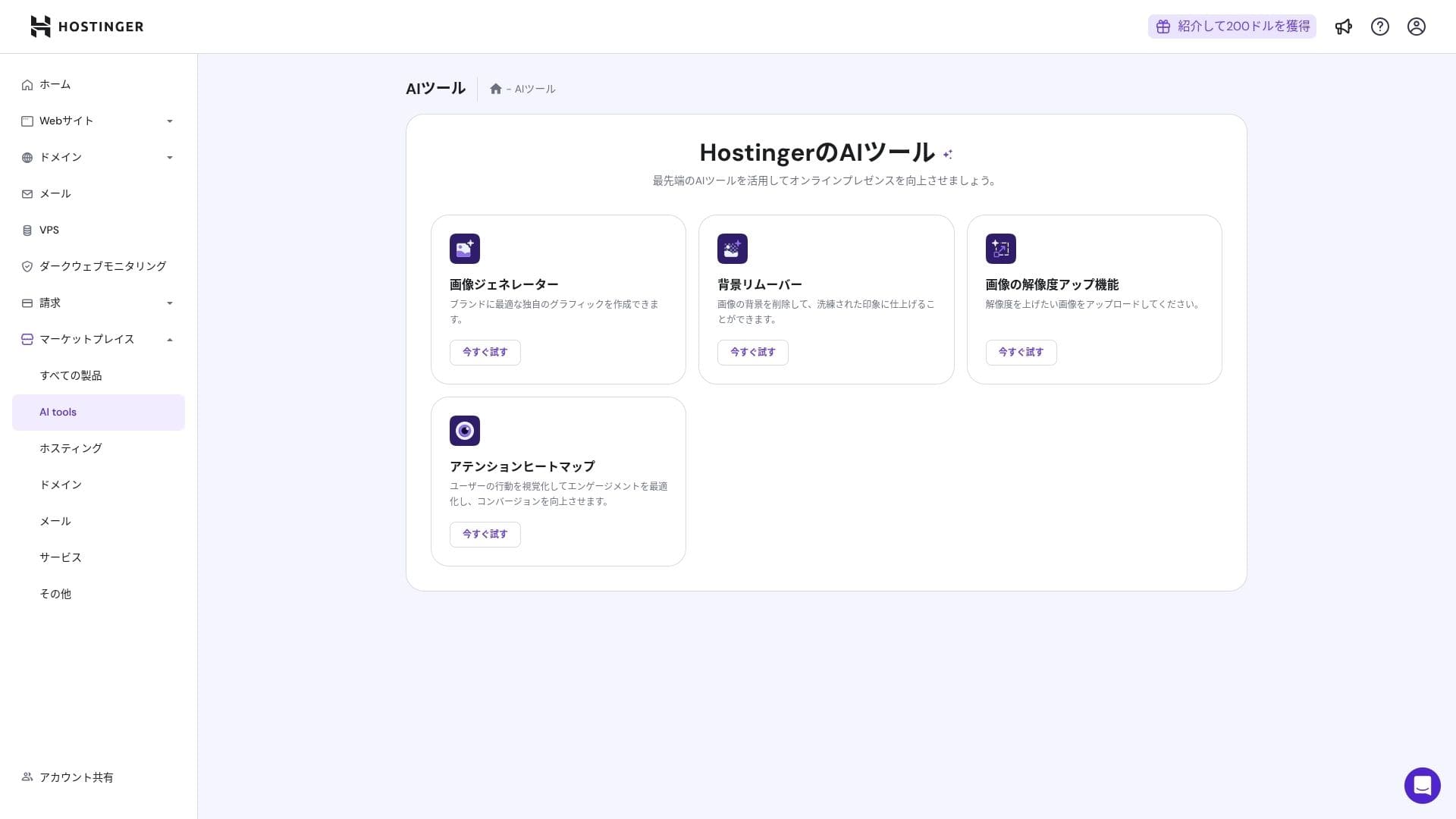Select メール under marketplace submenu
This screenshot has height=819, width=1456.
tap(99, 522)
